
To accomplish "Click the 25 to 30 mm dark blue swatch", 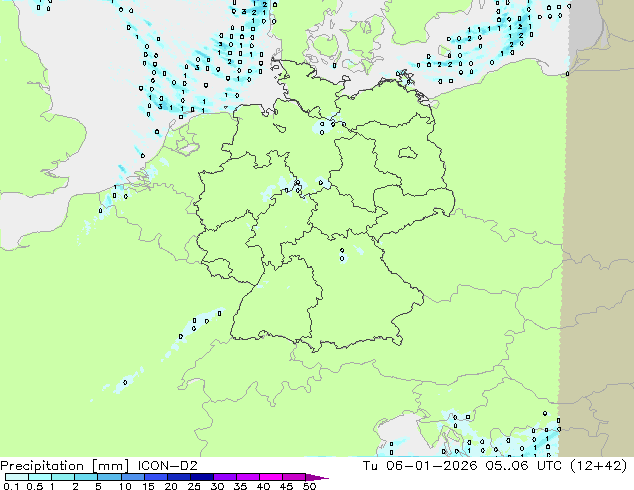I will click(202, 477).
